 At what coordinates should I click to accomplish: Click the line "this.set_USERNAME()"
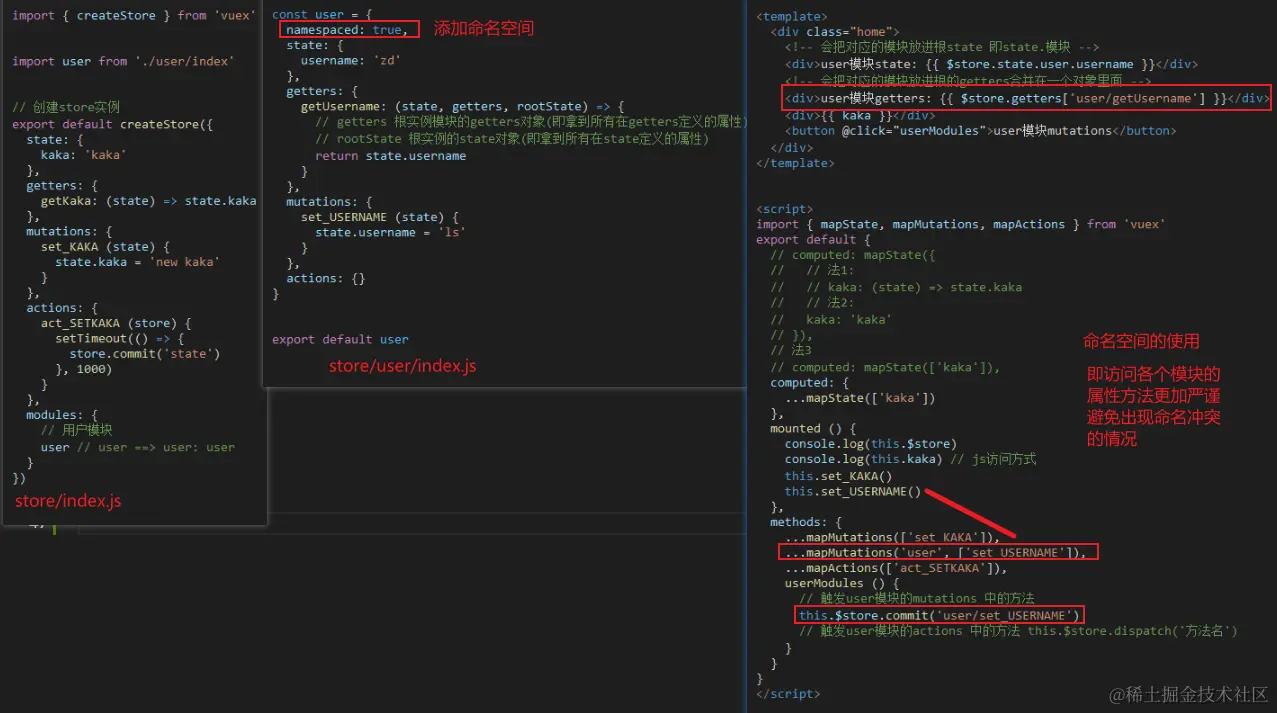(853, 491)
